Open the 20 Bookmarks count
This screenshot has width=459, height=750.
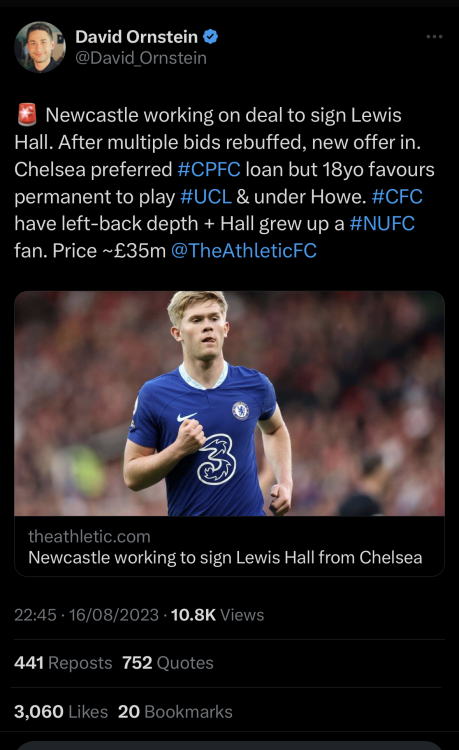175,712
